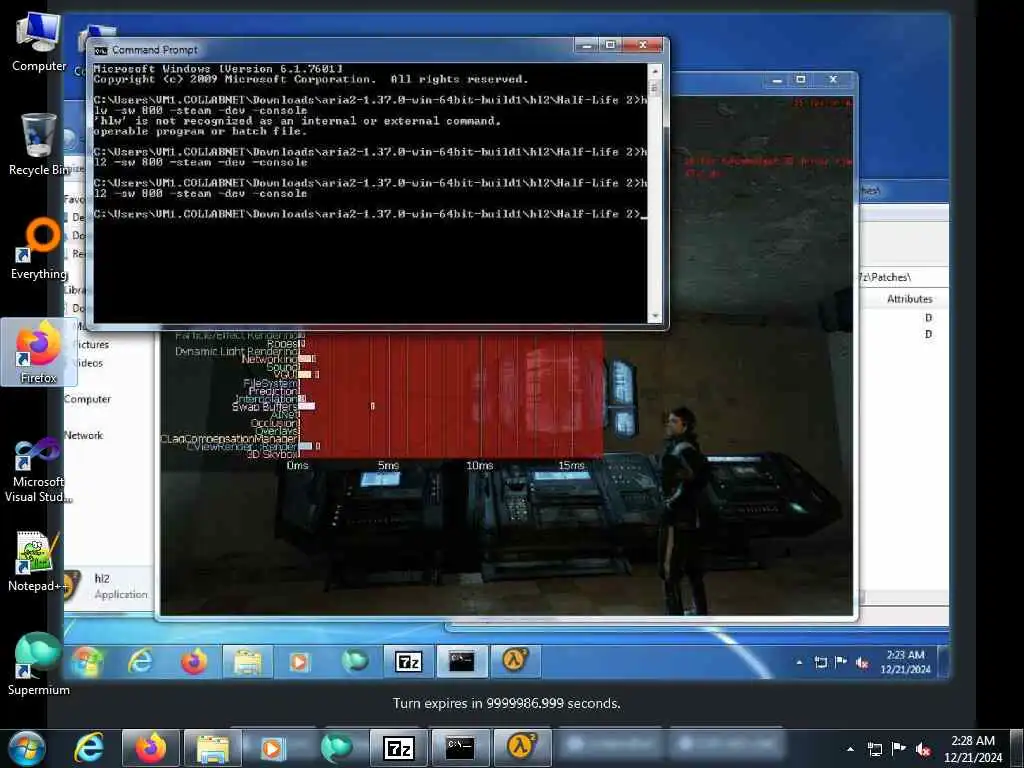Open the network icon in outer taskbar tray
The height and width of the screenshot is (768, 1024).
(875, 749)
